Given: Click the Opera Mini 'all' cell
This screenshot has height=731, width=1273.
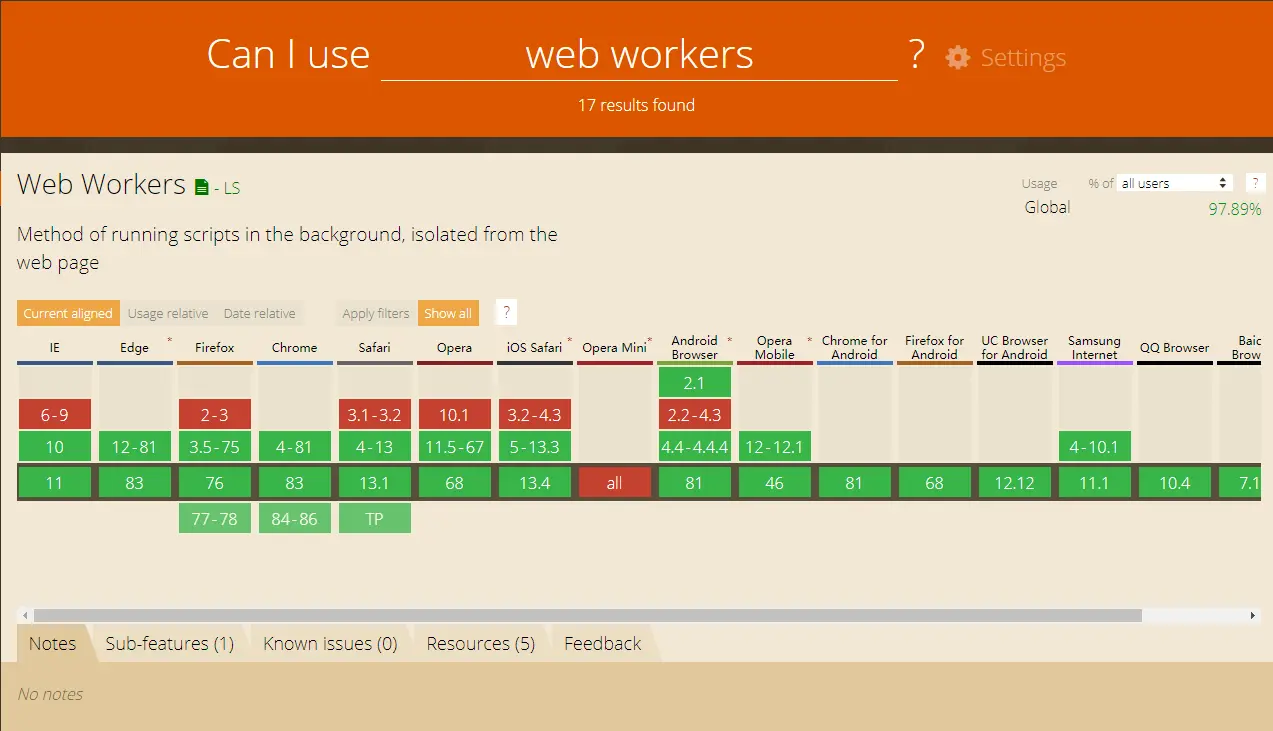Looking at the screenshot, I should coord(615,483).
